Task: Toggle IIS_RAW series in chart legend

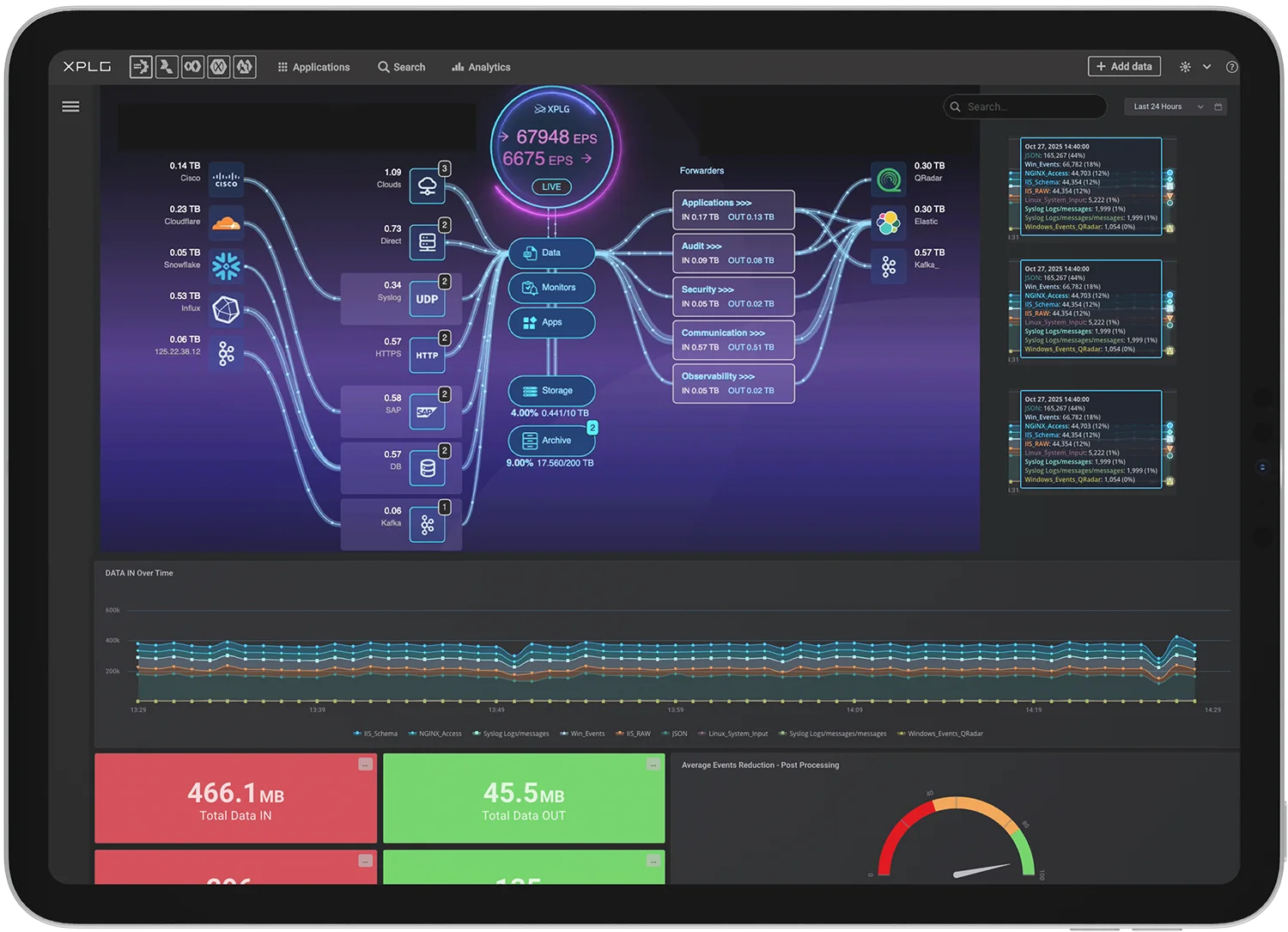Action: coord(633,734)
